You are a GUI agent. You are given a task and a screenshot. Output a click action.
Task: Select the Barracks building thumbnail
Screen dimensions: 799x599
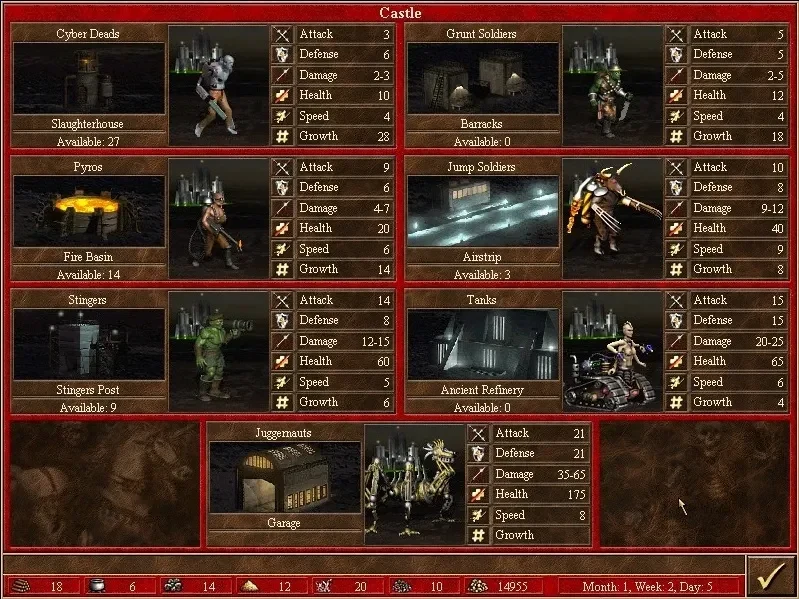(483, 78)
